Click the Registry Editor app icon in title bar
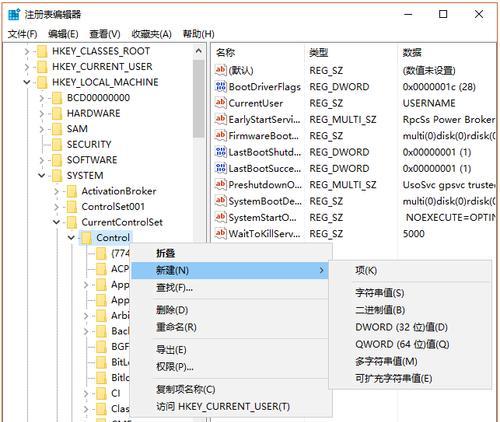 pos(14,14)
